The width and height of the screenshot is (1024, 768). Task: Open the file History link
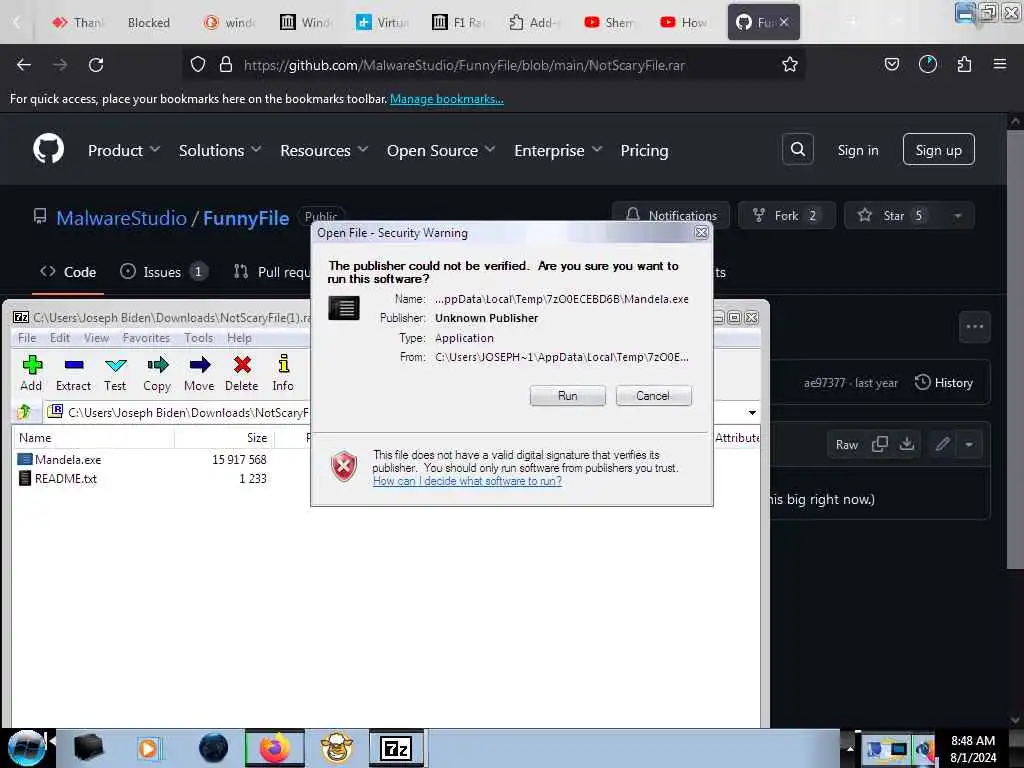coord(944,383)
